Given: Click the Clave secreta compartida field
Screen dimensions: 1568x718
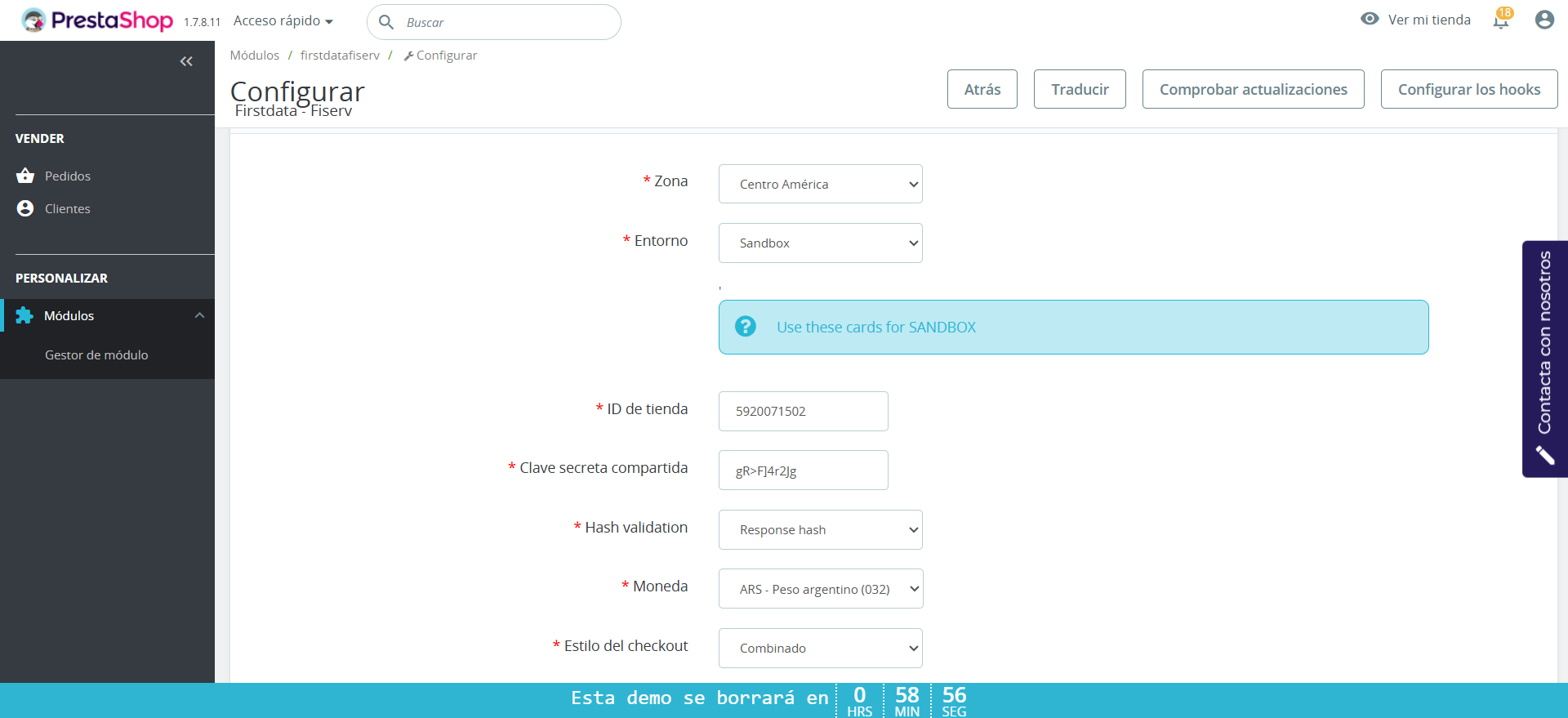Looking at the screenshot, I should pos(804,470).
